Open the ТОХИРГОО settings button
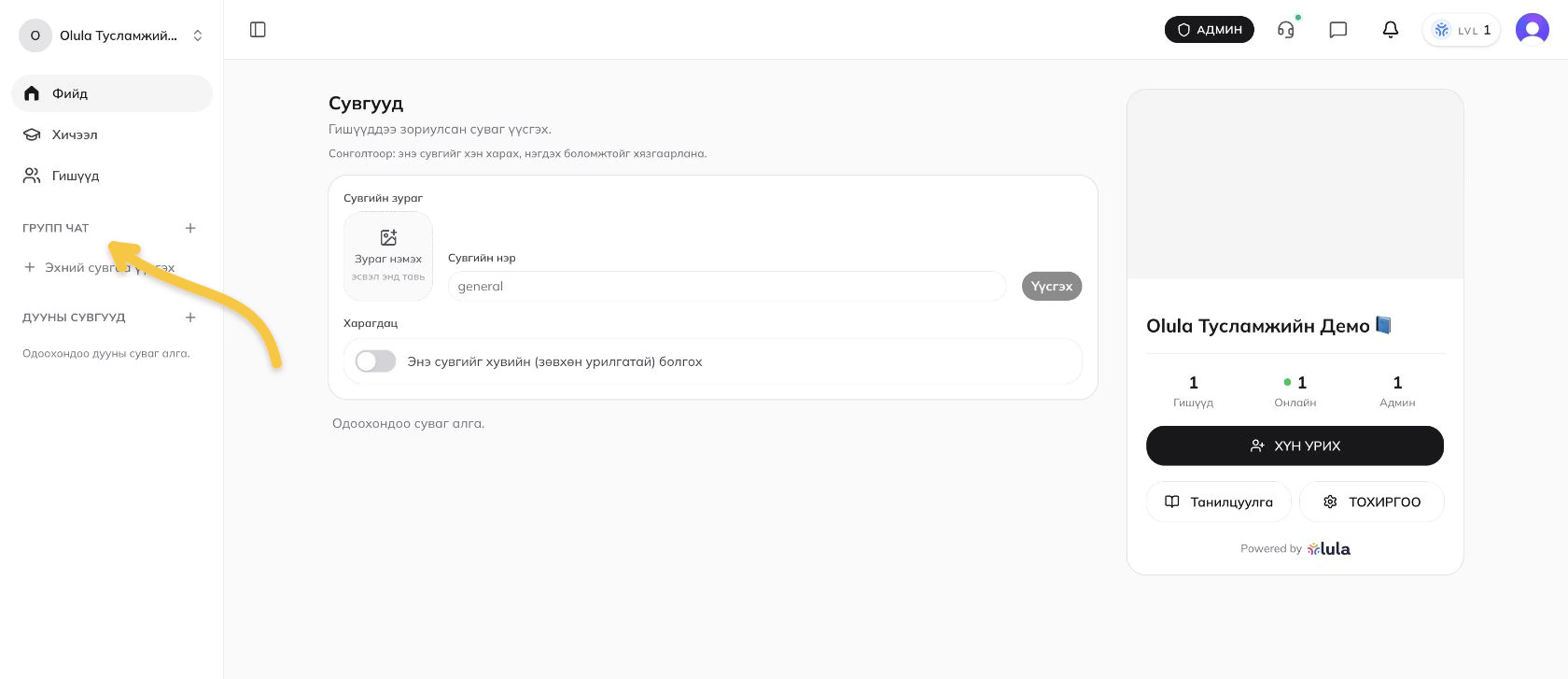Image resolution: width=1568 pixels, height=679 pixels. pyautogui.click(x=1372, y=502)
